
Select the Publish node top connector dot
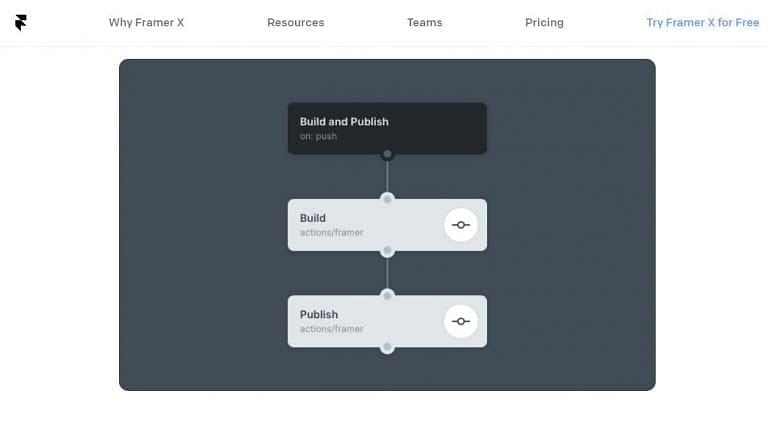tap(387, 295)
